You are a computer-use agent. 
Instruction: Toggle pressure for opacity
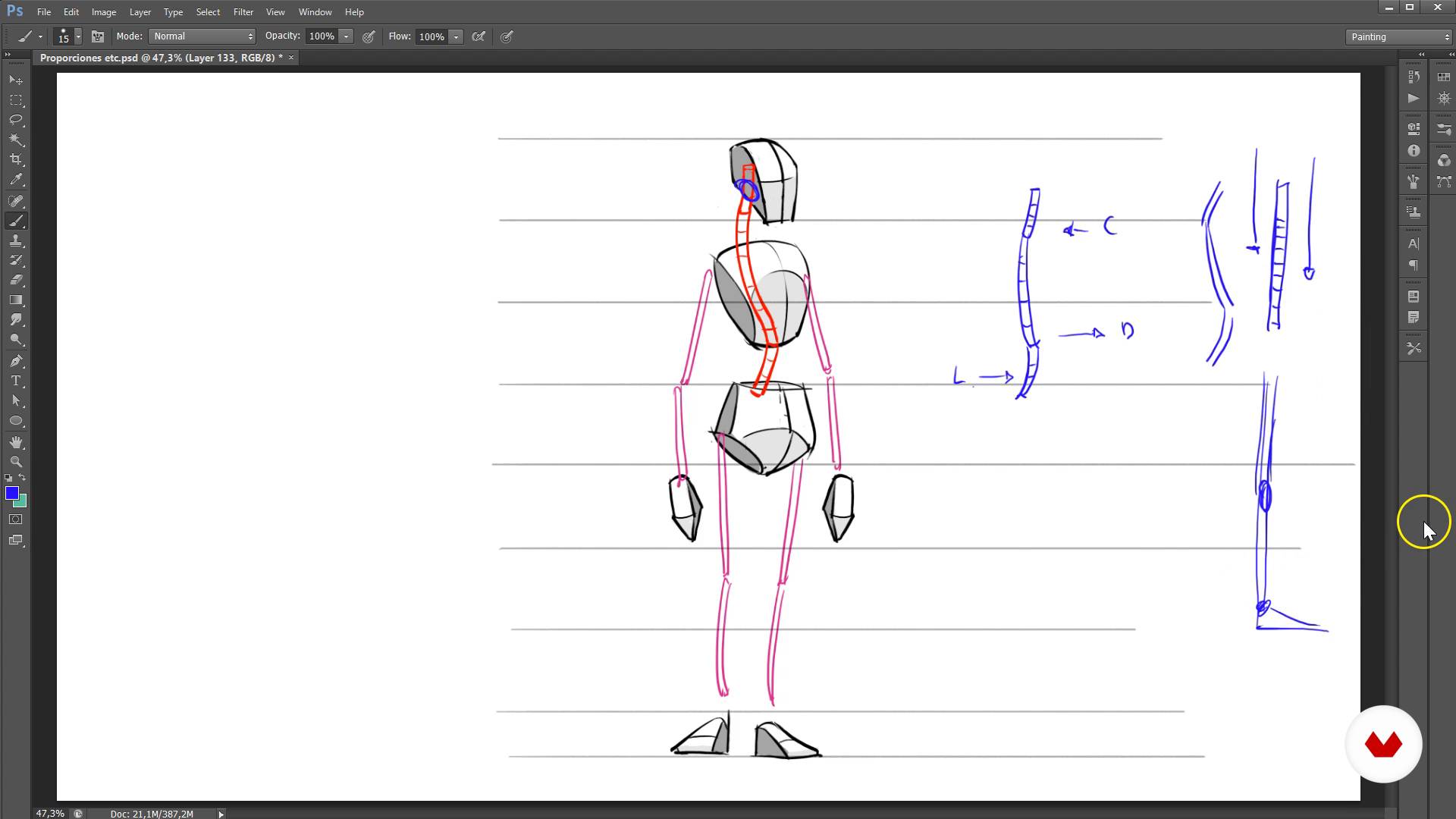click(x=369, y=36)
